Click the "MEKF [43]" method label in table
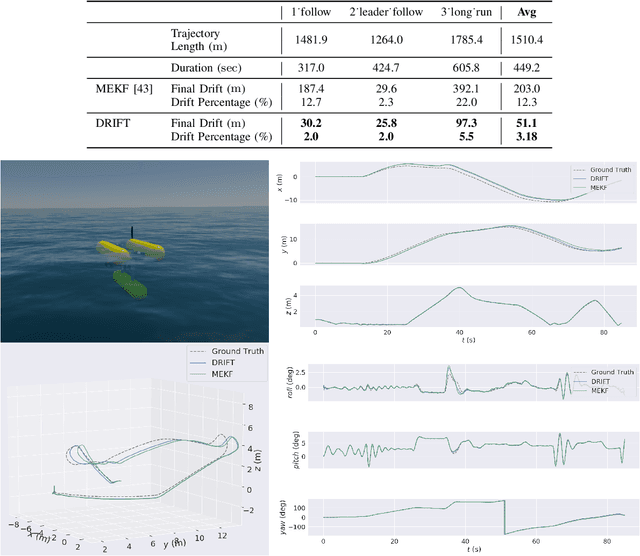This screenshot has width=640, height=556. pyautogui.click(x=124, y=89)
